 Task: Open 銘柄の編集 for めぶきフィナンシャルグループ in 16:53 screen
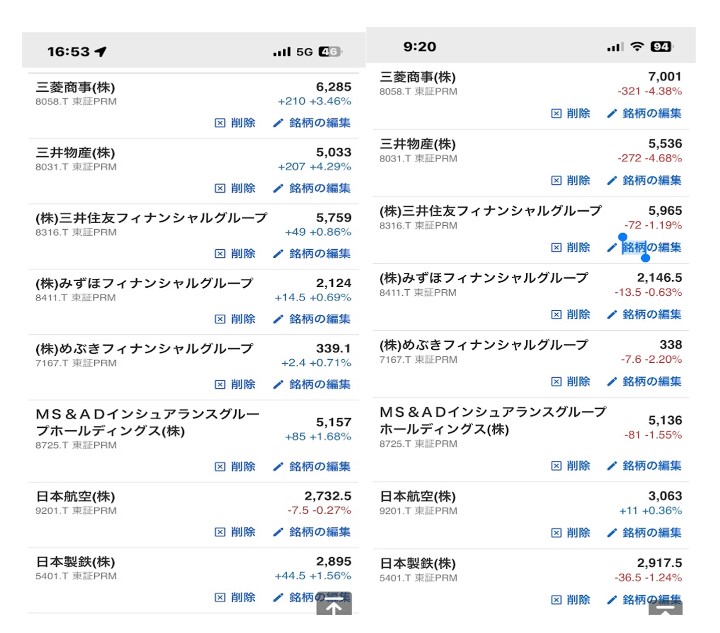point(320,384)
